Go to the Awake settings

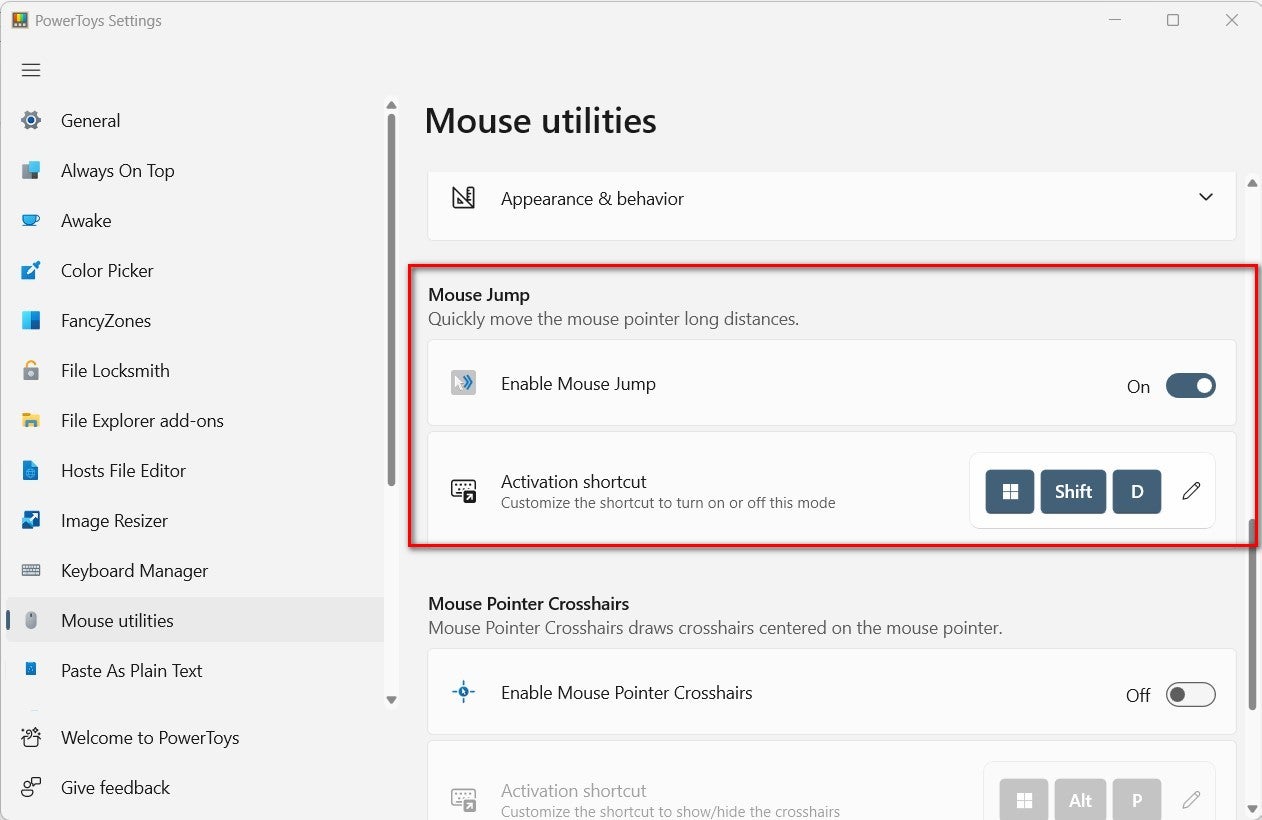coord(195,220)
